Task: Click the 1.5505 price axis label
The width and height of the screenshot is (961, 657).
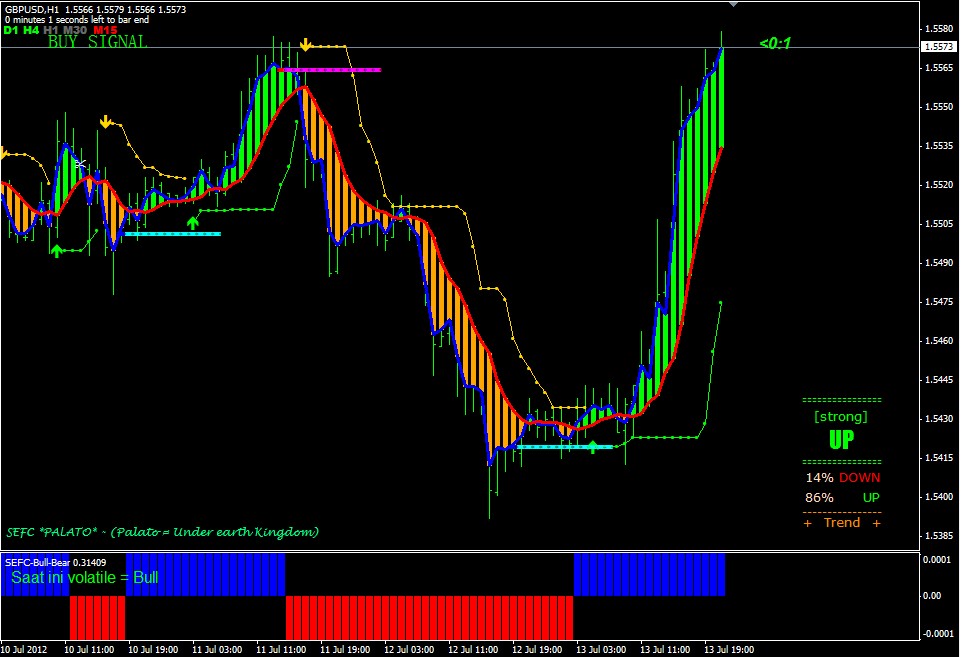Action: pos(939,224)
